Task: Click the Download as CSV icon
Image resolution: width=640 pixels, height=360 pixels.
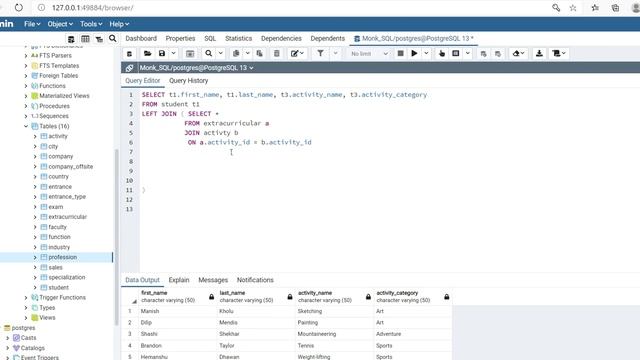Action: coord(539,53)
